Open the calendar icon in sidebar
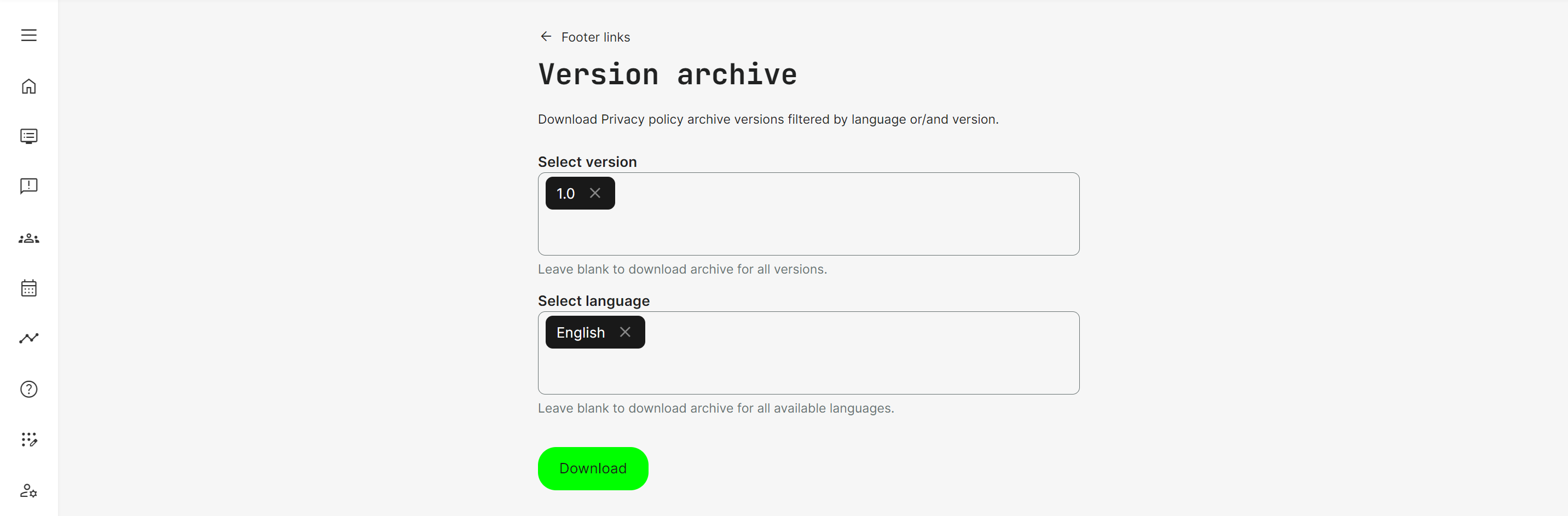Screen dimensions: 1568x516 [x=28, y=288]
